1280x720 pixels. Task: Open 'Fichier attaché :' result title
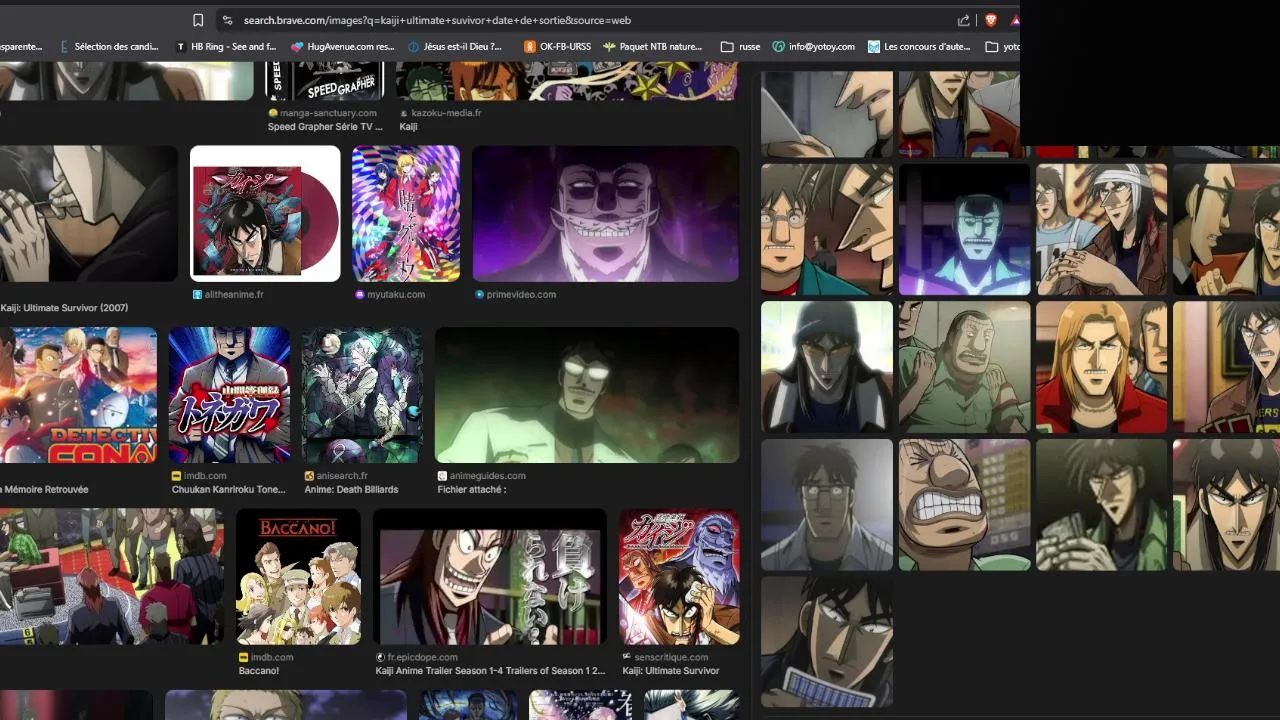click(472, 489)
